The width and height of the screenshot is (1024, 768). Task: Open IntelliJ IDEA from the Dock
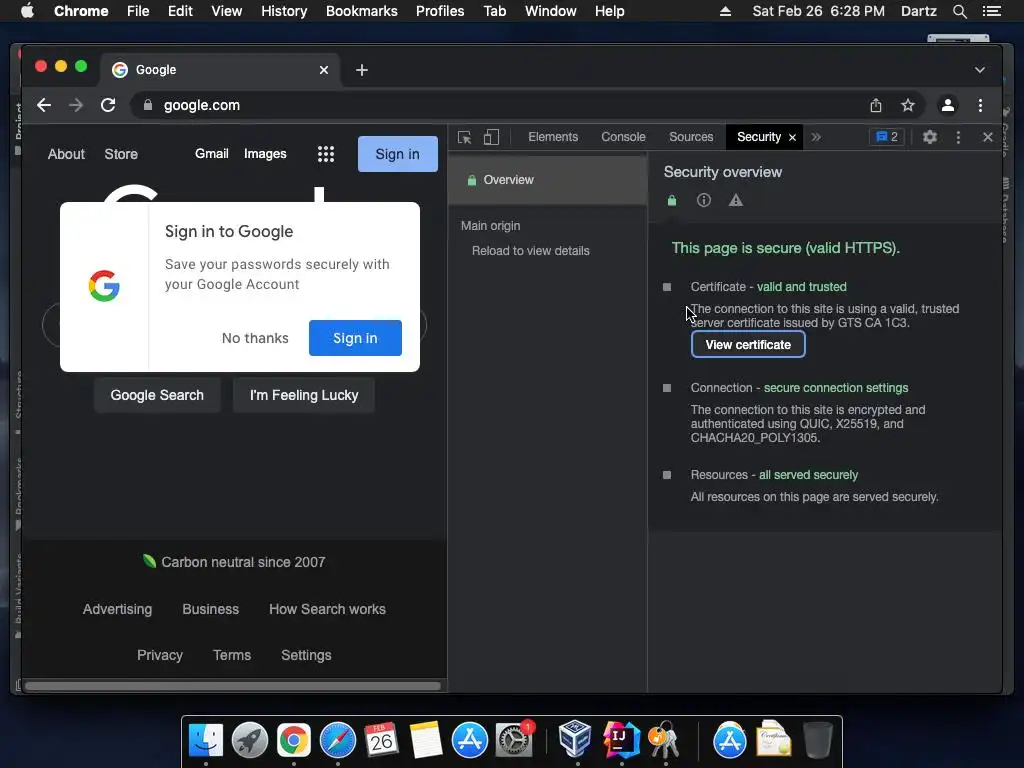[x=620, y=740]
